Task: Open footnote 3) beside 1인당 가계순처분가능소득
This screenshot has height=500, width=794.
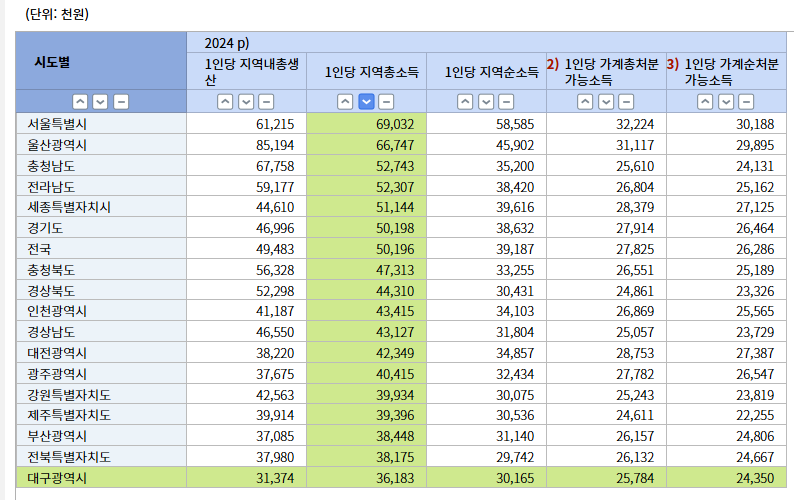Action: click(x=673, y=64)
